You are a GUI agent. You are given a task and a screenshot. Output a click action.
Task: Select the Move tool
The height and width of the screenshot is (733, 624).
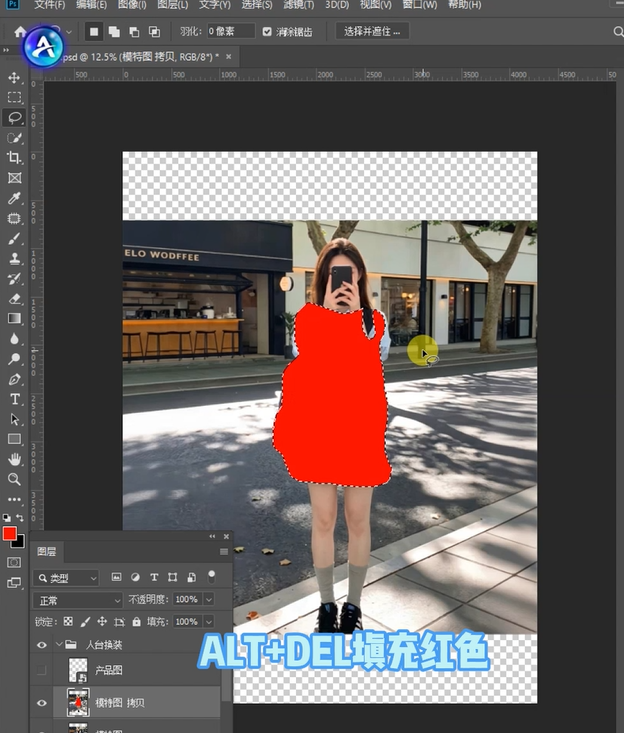coord(14,77)
